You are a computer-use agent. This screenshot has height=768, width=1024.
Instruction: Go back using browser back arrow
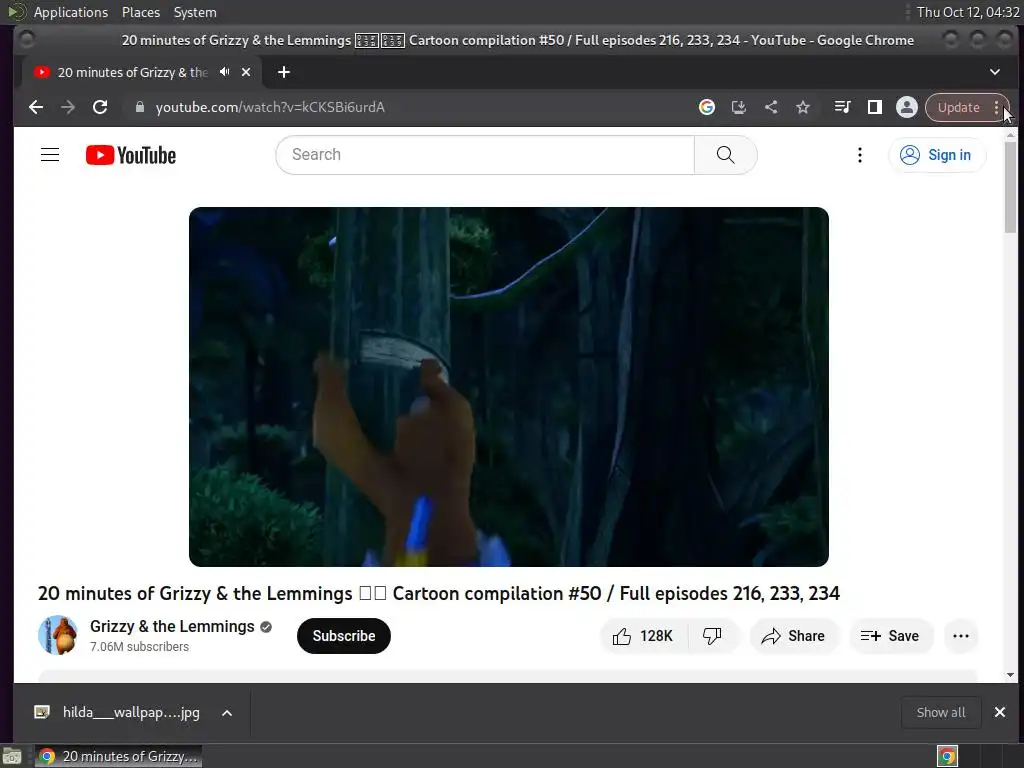pyautogui.click(x=36, y=107)
